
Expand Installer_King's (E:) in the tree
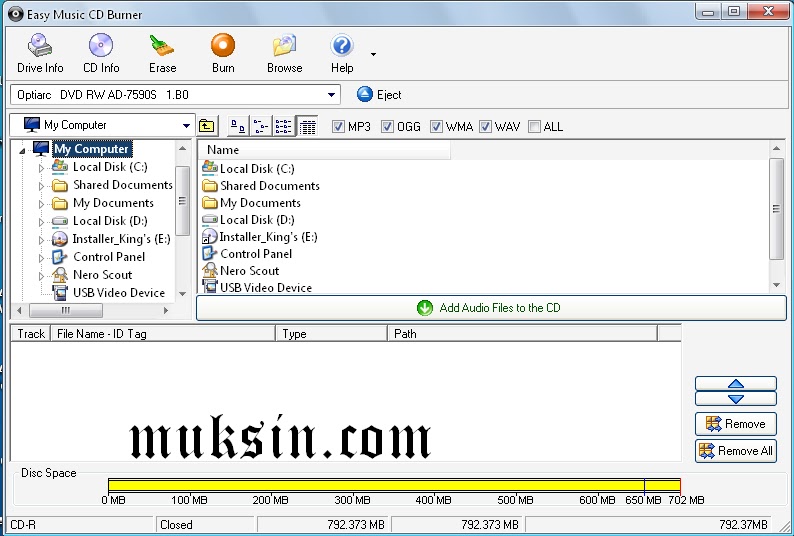pyautogui.click(x=42, y=240)
